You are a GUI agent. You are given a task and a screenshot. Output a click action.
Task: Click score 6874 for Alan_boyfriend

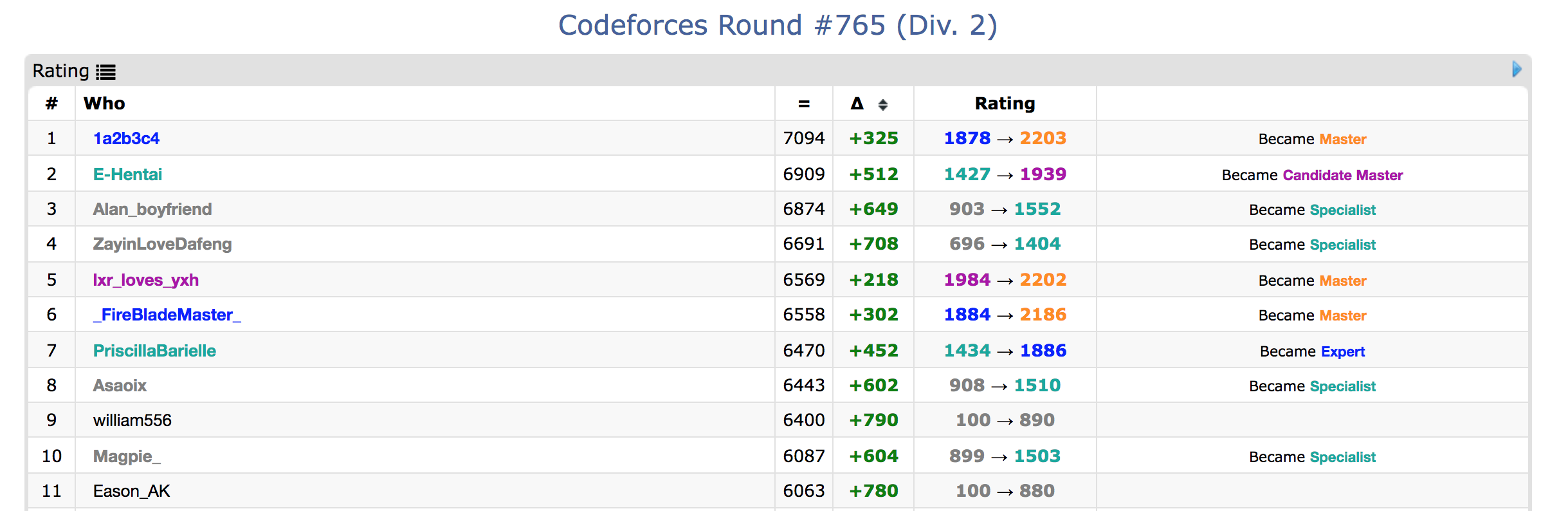(x=804, y=209)
